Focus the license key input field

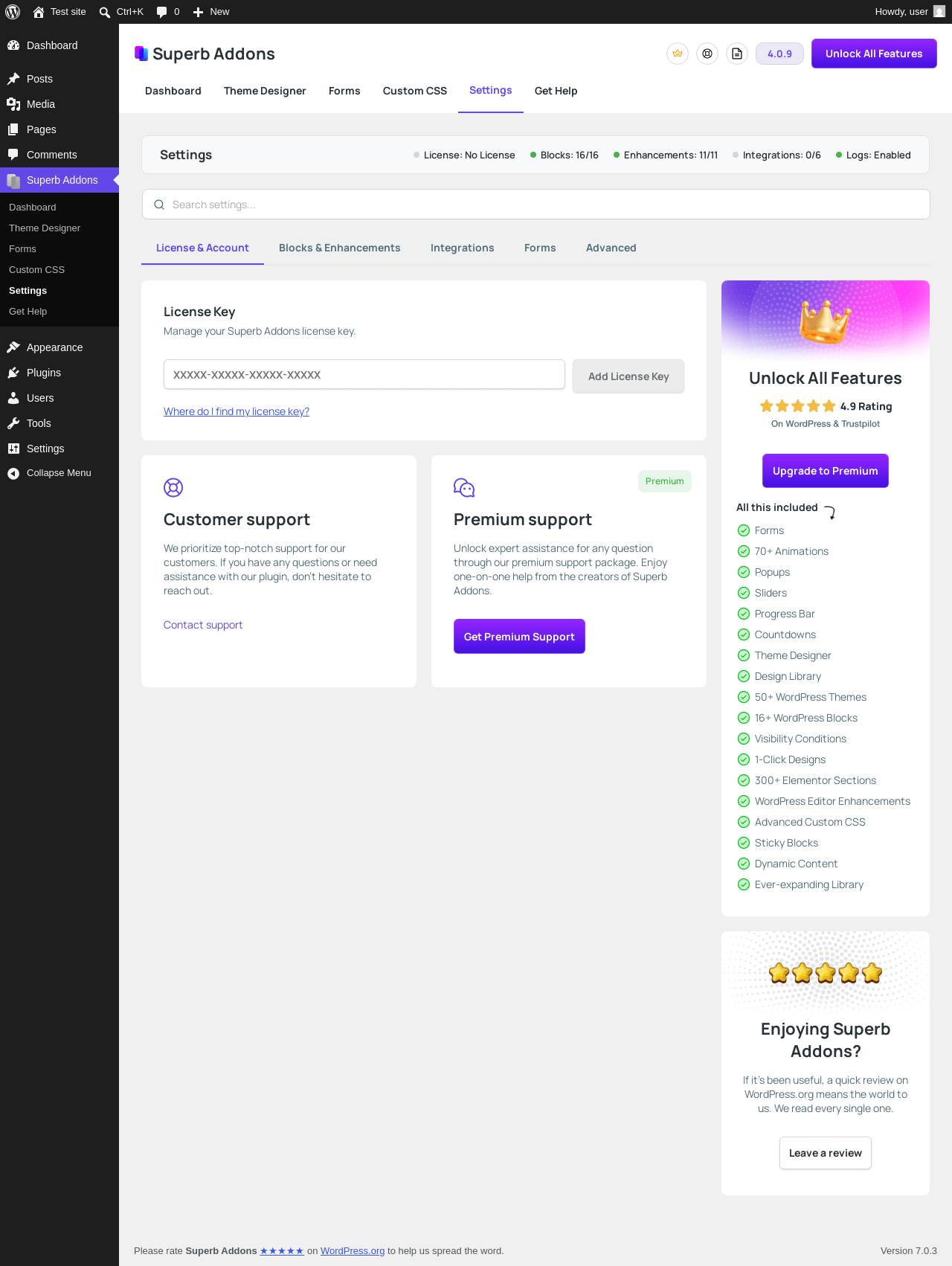coord(364,375)
